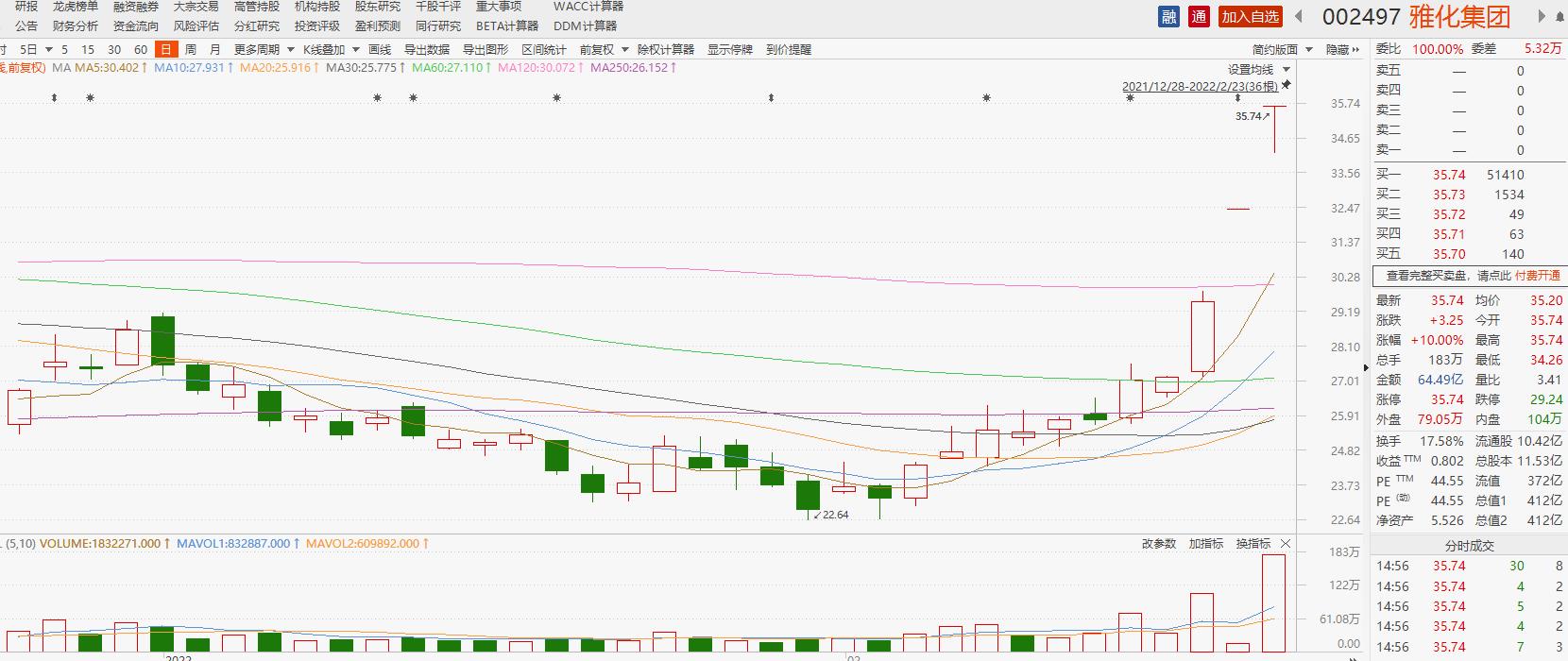Open the 龙虎榜单 menu item

pyautogui.click(x=76, y=7)
